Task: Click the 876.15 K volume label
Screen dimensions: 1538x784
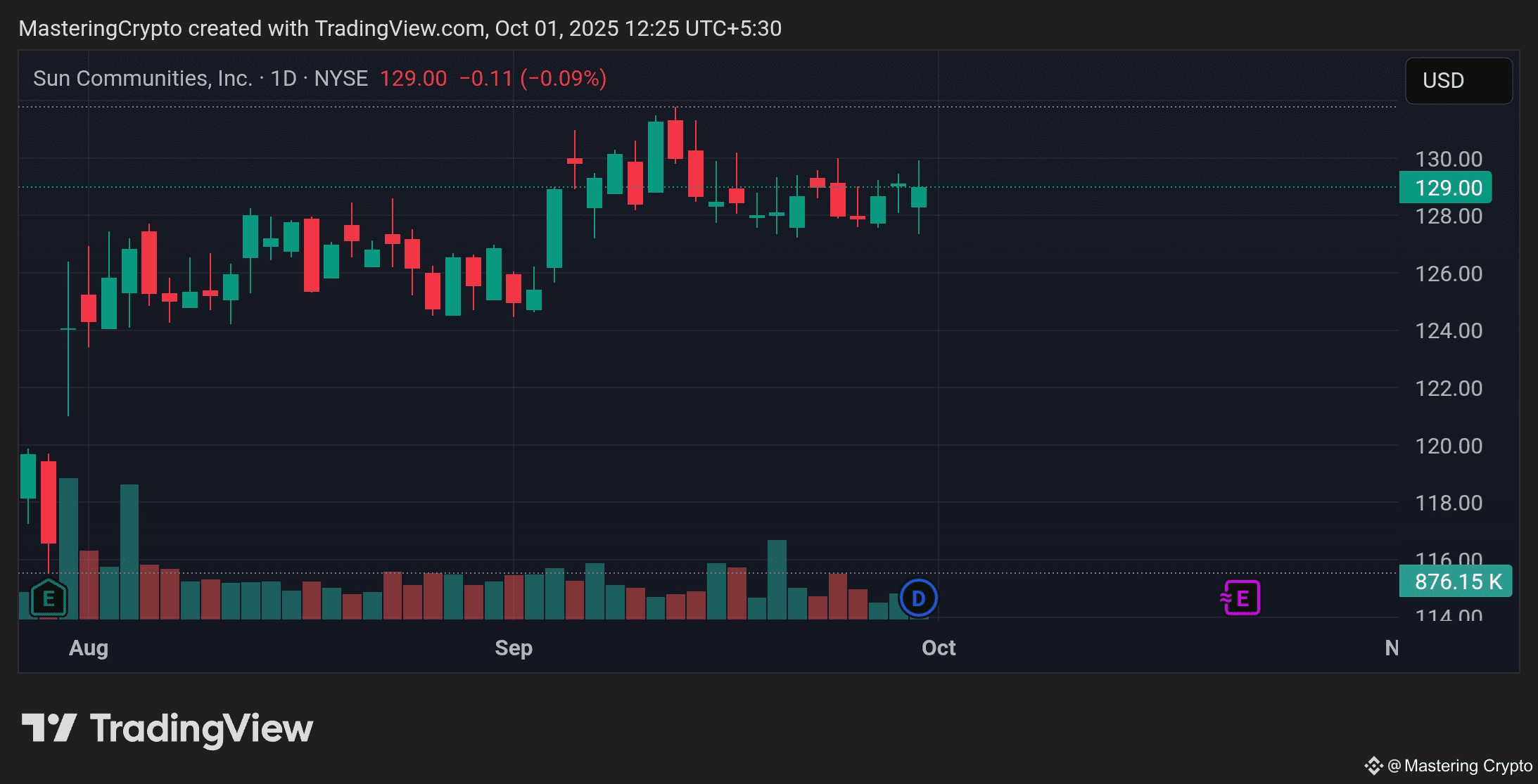Action: point(1456,581)
